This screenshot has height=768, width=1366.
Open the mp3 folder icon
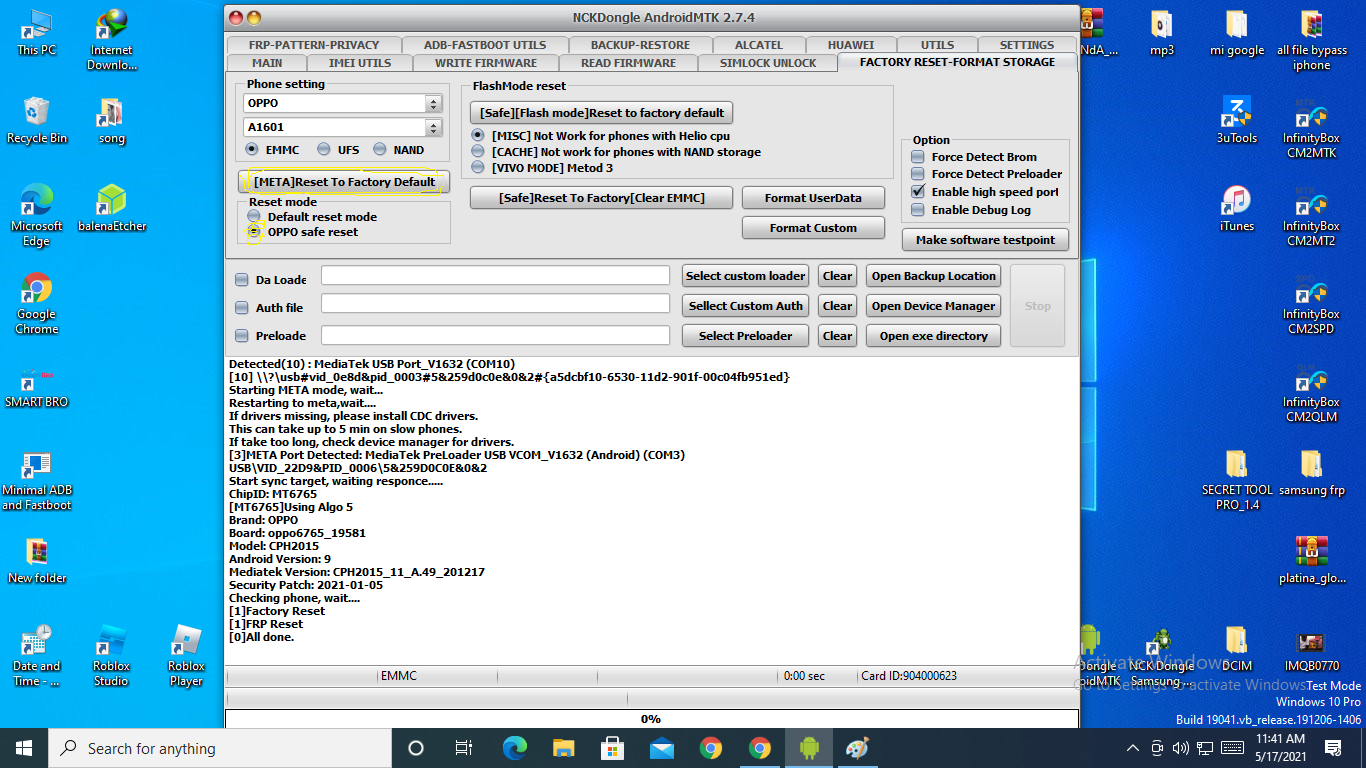[1162, 33]
